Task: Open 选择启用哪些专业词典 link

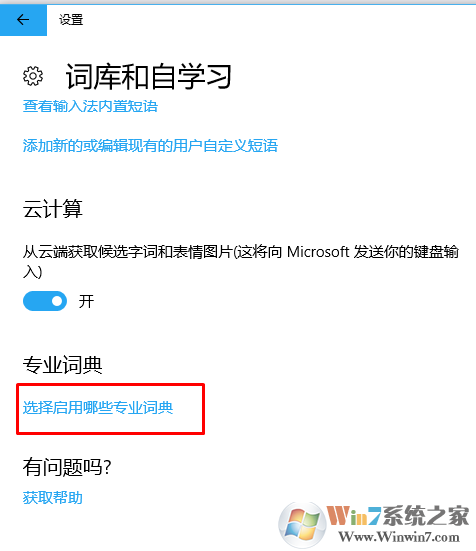Action: (98, 408)
